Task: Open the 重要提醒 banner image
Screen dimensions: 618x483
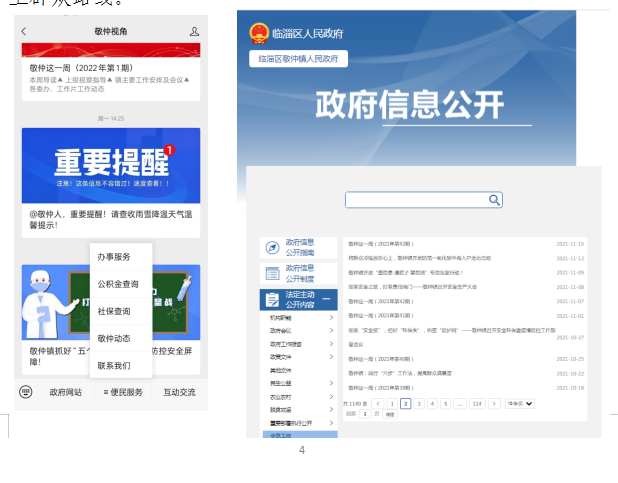Action: 110,167
